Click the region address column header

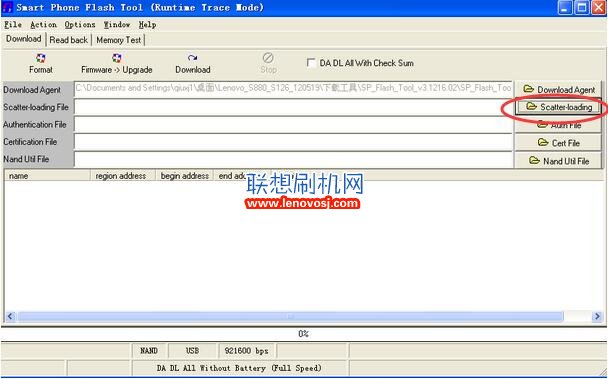pos(123,176)
